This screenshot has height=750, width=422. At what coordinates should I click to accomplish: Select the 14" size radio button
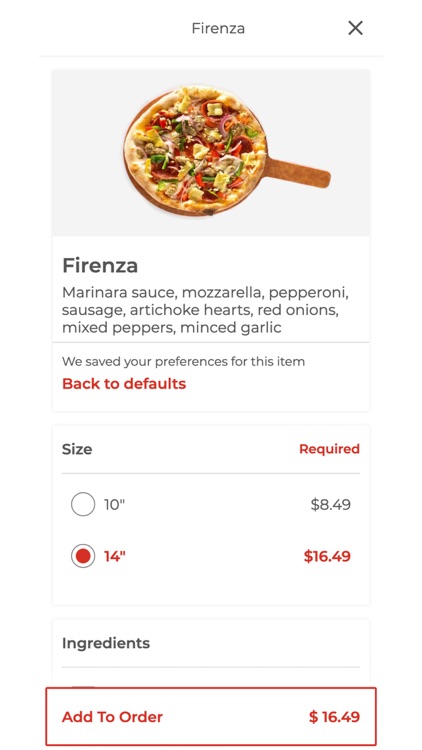pyautogui.click(x=83, y=556)
